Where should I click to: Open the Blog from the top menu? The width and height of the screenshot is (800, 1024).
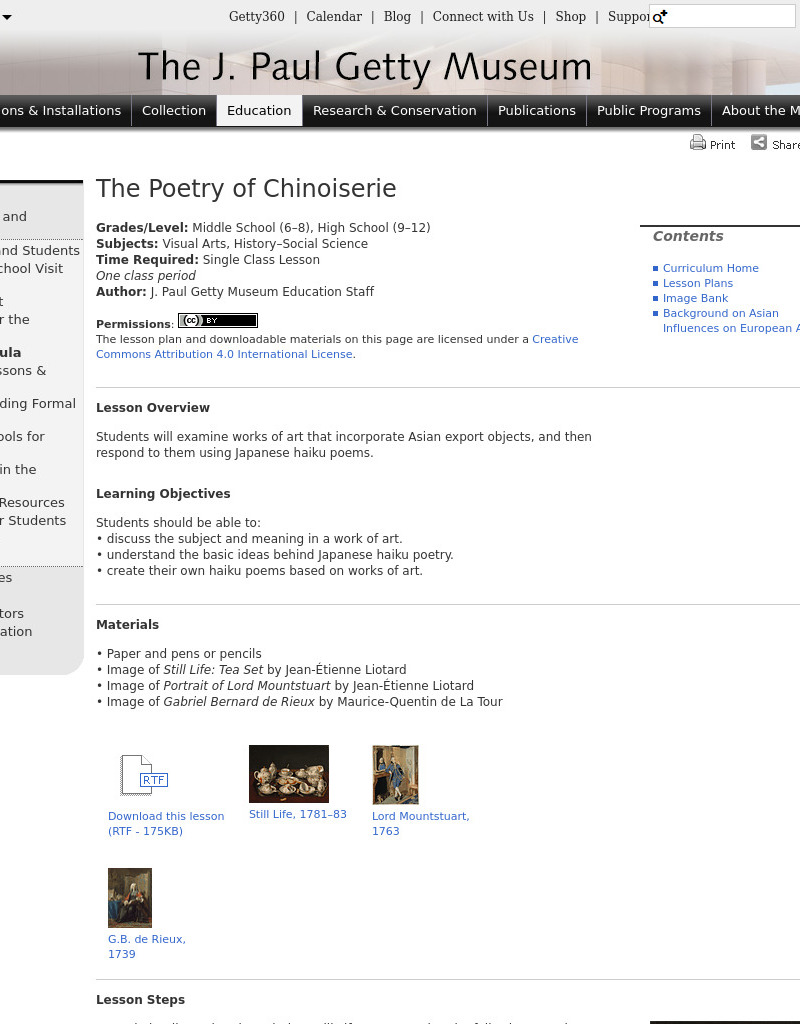[397, 17]
